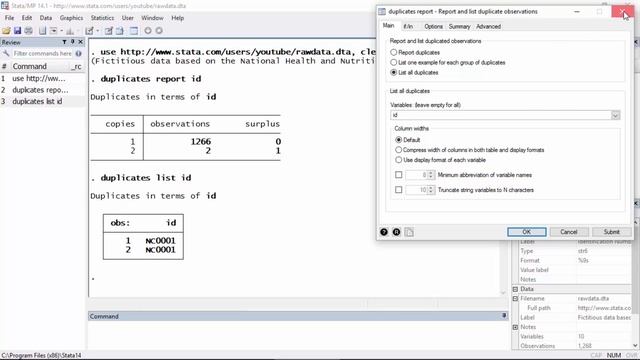This screenshot has width=640, height=360.
Task: Open the Window menu
Action: click(152, 18)
